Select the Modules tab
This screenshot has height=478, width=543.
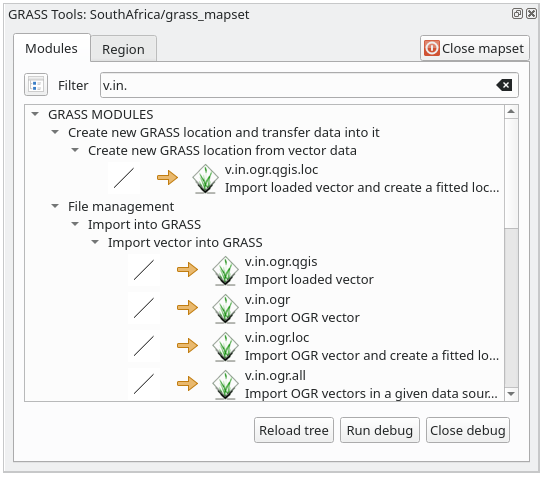pyautogui.click(x=52, y=48)
